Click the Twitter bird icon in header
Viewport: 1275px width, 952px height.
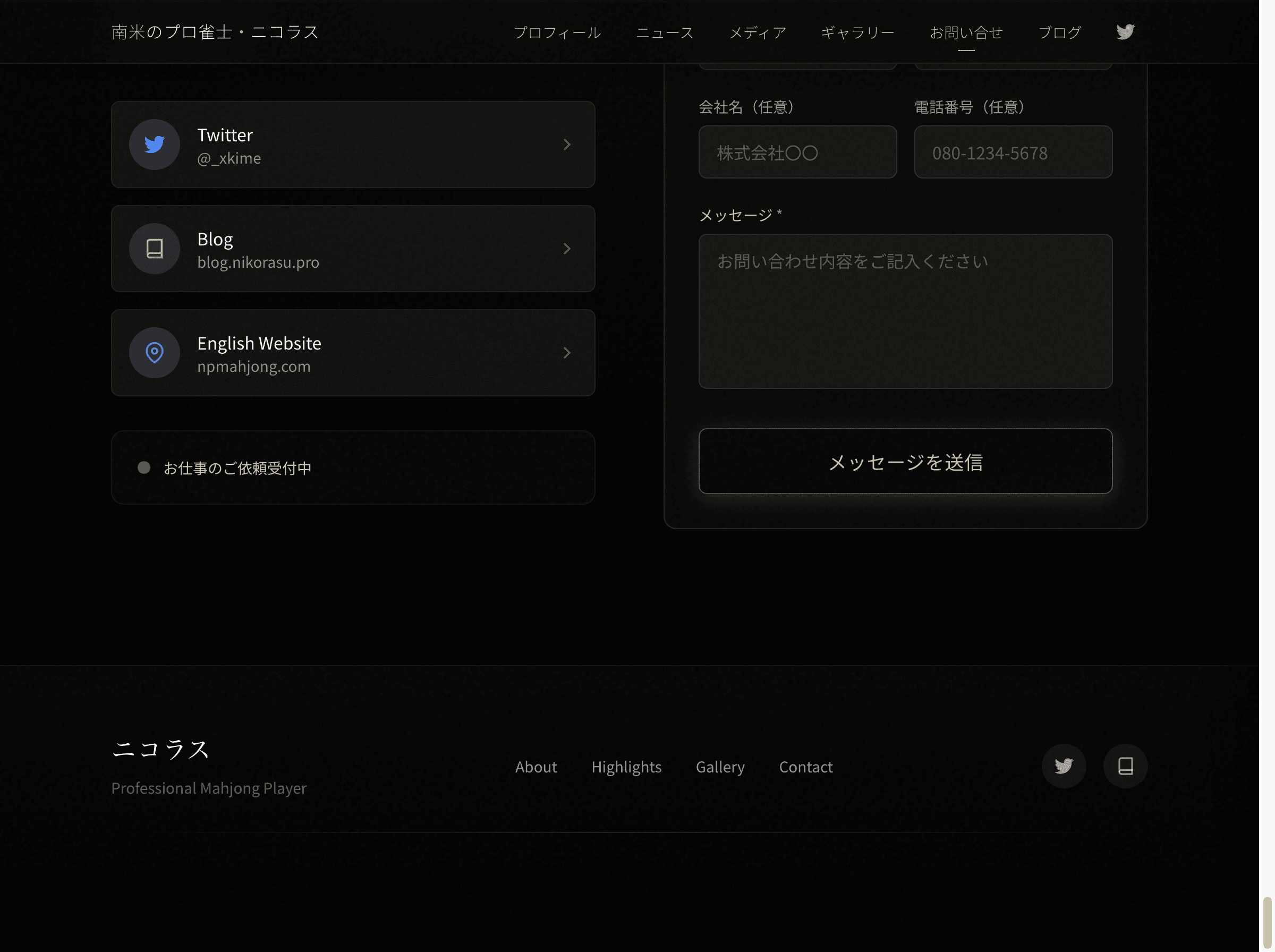click(x=1125, y=32)
